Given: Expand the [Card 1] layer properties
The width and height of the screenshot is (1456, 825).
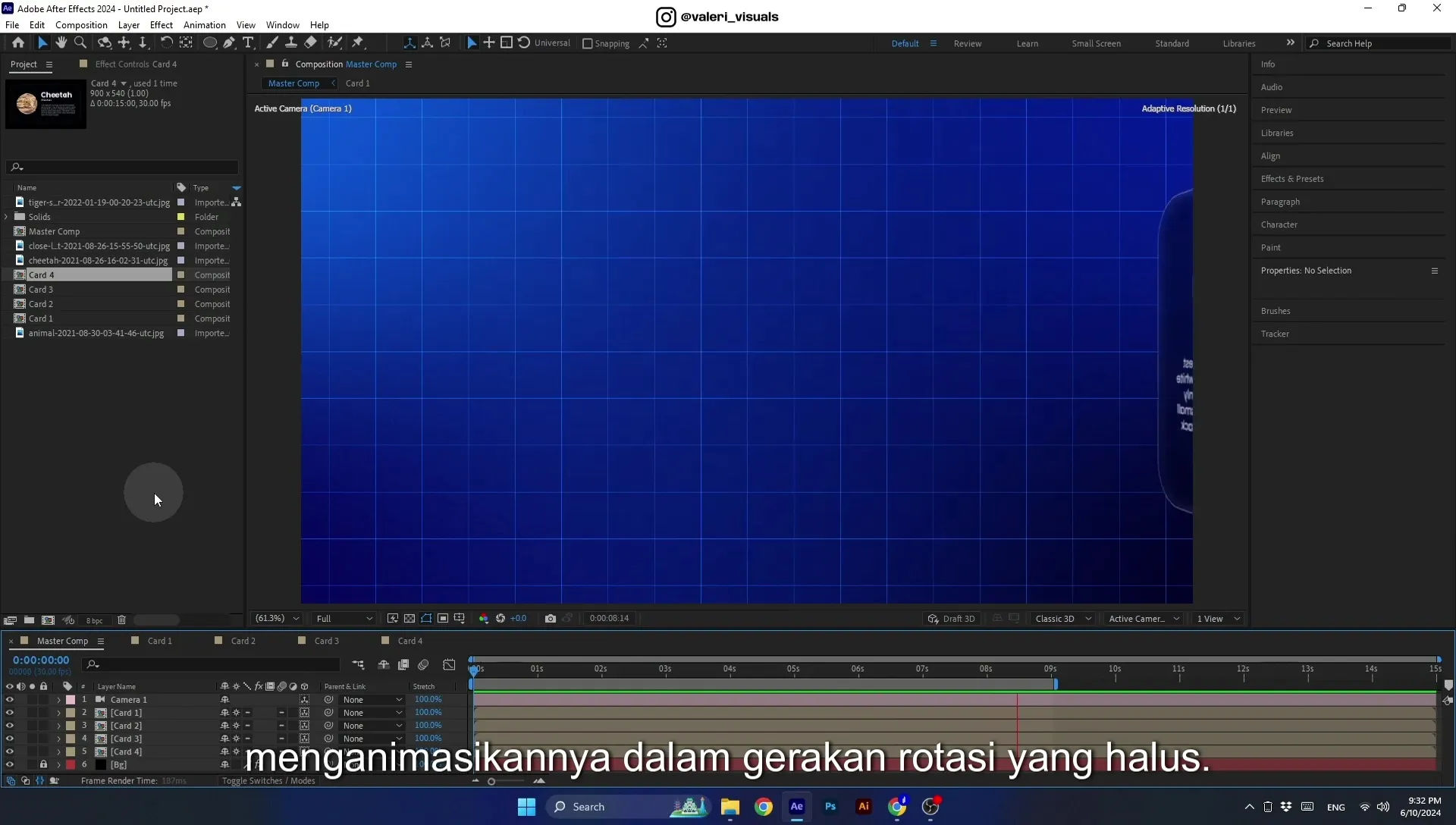Looking at the screenshot, I should pos(58,713).
